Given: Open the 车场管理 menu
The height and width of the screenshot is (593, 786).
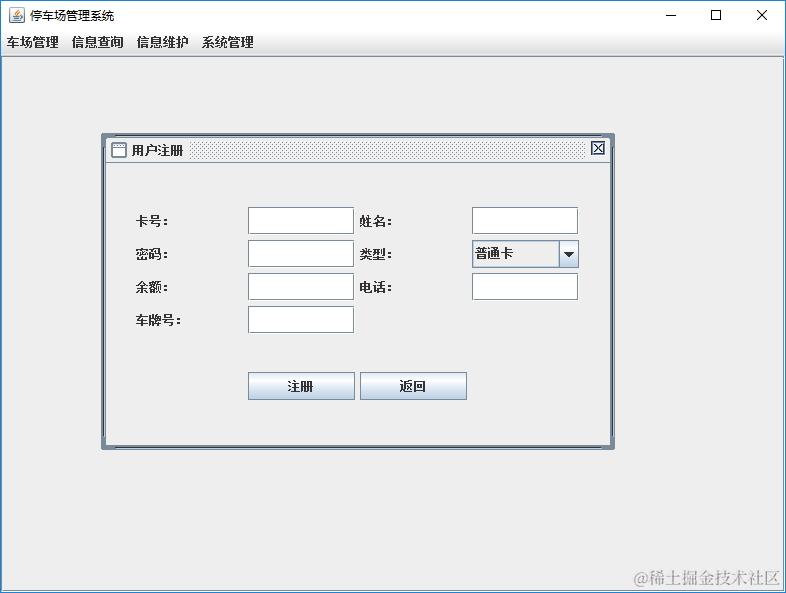Looking at the screenshot, I should click(33, 42).
